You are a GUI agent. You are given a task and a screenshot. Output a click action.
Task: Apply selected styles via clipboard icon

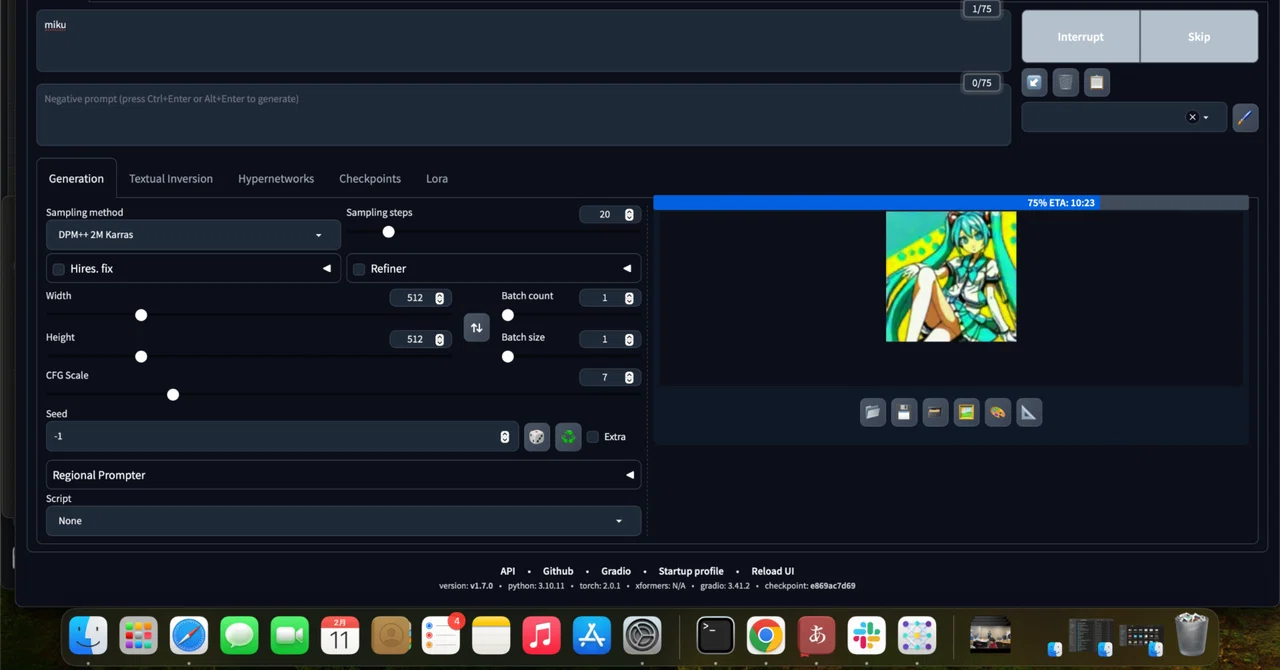[1097, 82]
